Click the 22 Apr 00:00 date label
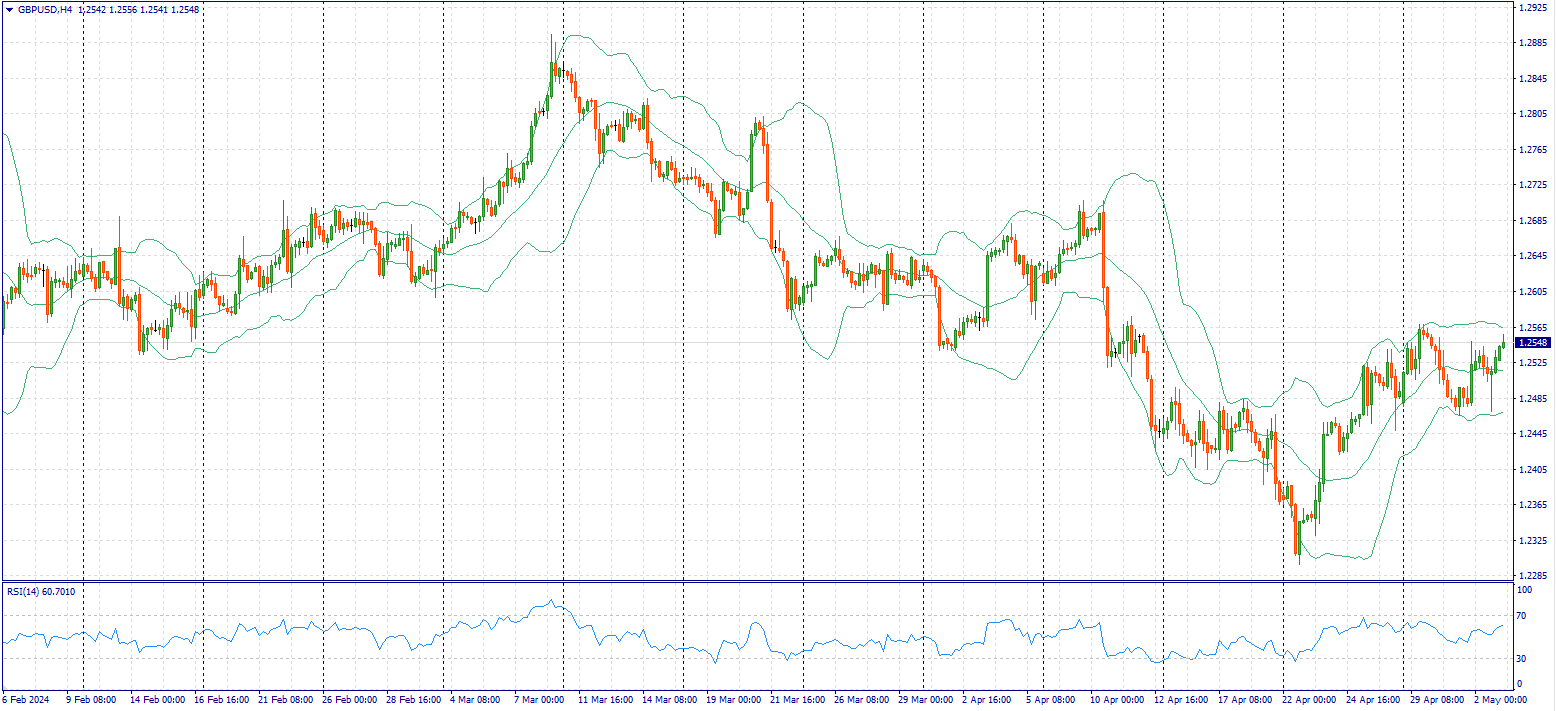The height and width of the screenshot is (711, 1556). coord(1310,700)
